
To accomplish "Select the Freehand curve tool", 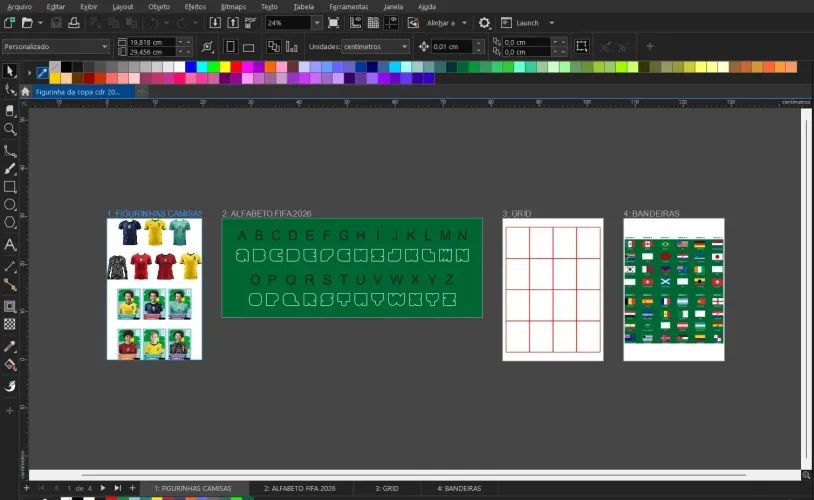I will 9,151.
